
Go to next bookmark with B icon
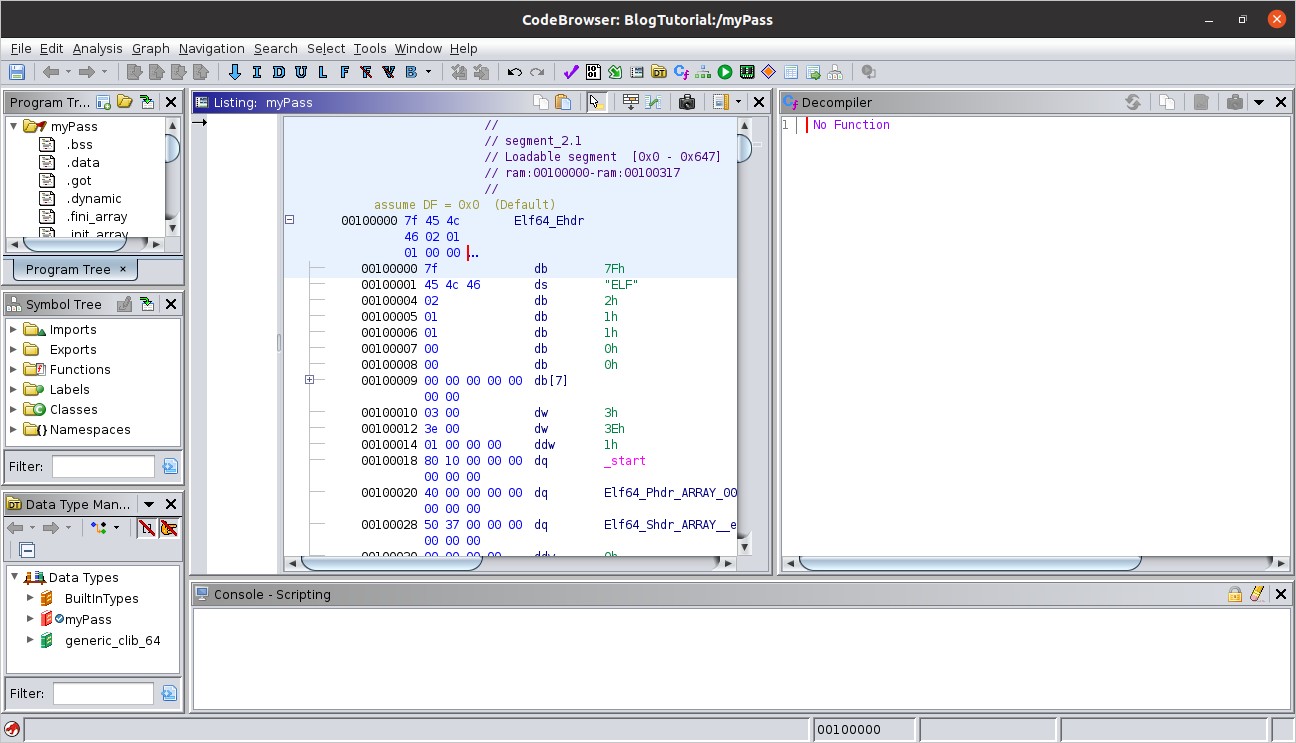tap(411, 72)
